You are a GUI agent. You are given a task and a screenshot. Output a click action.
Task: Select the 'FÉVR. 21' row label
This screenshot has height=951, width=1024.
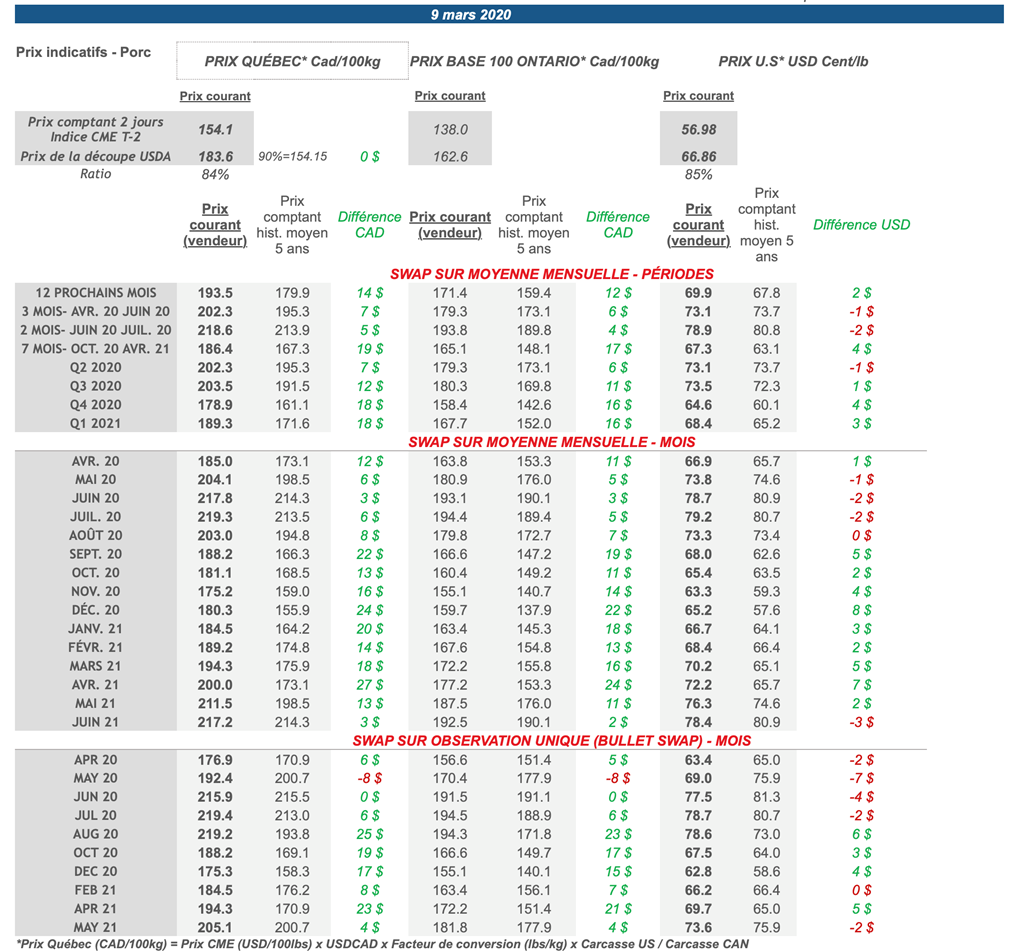point(96,647)
